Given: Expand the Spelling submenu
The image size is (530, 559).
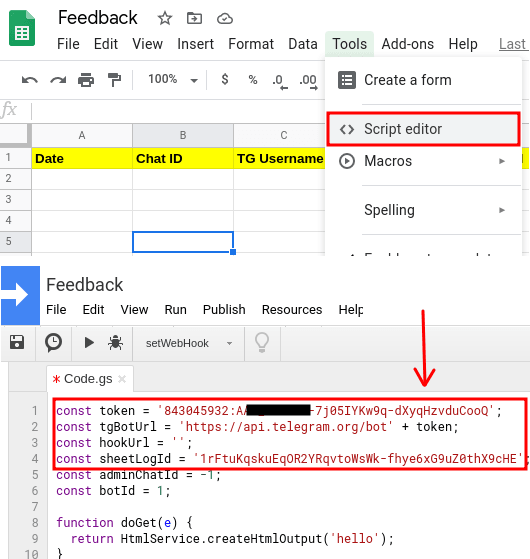Looking at the screenshot, I should 423,210.
